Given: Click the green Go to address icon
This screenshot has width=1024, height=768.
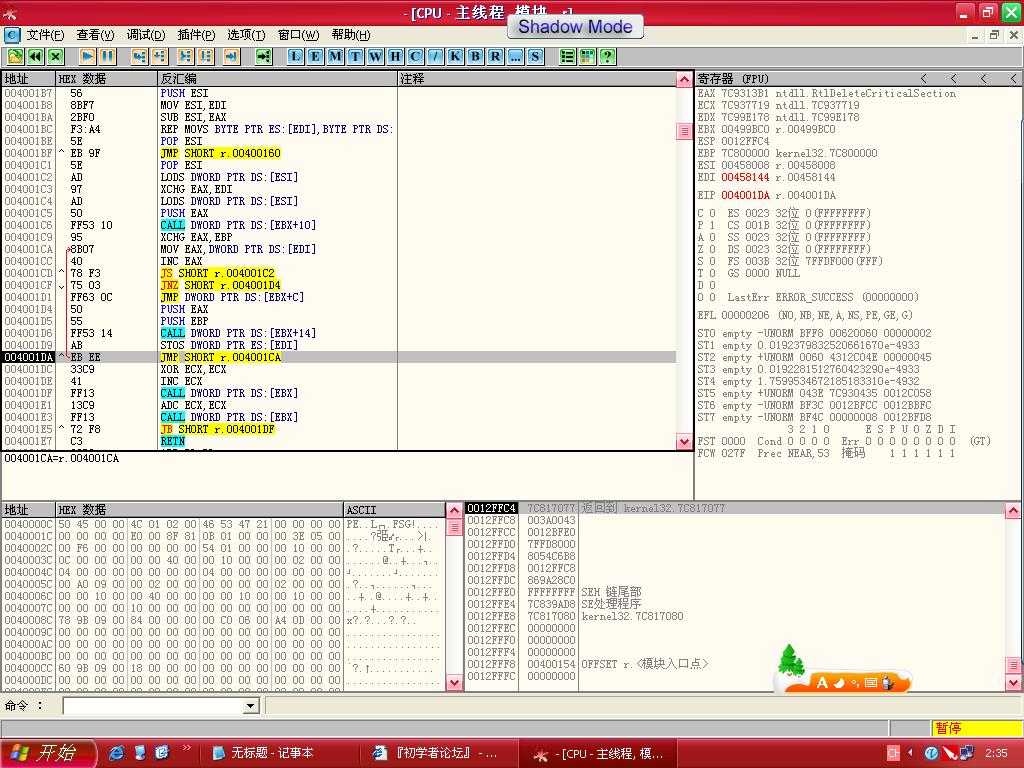Looking at the screenshot, I should (x=263, y=56).
